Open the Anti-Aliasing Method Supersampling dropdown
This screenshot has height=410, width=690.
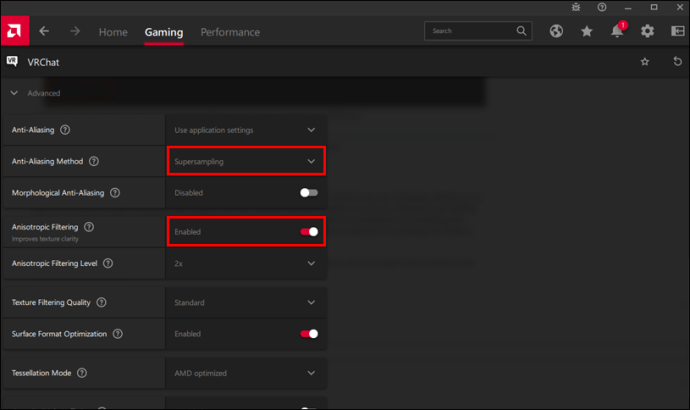(246, 161)
